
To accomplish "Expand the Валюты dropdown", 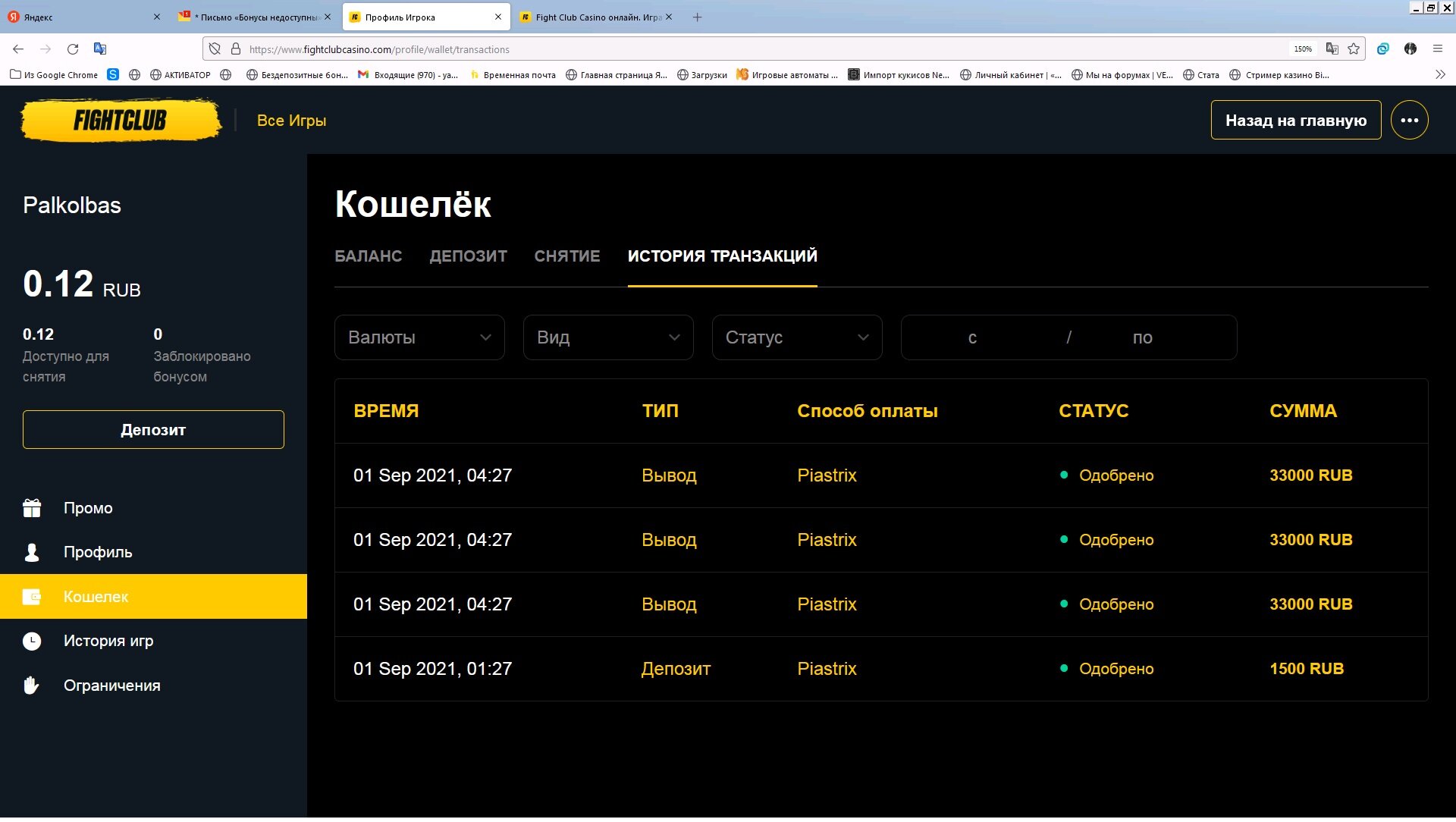I will pos(419,337).
